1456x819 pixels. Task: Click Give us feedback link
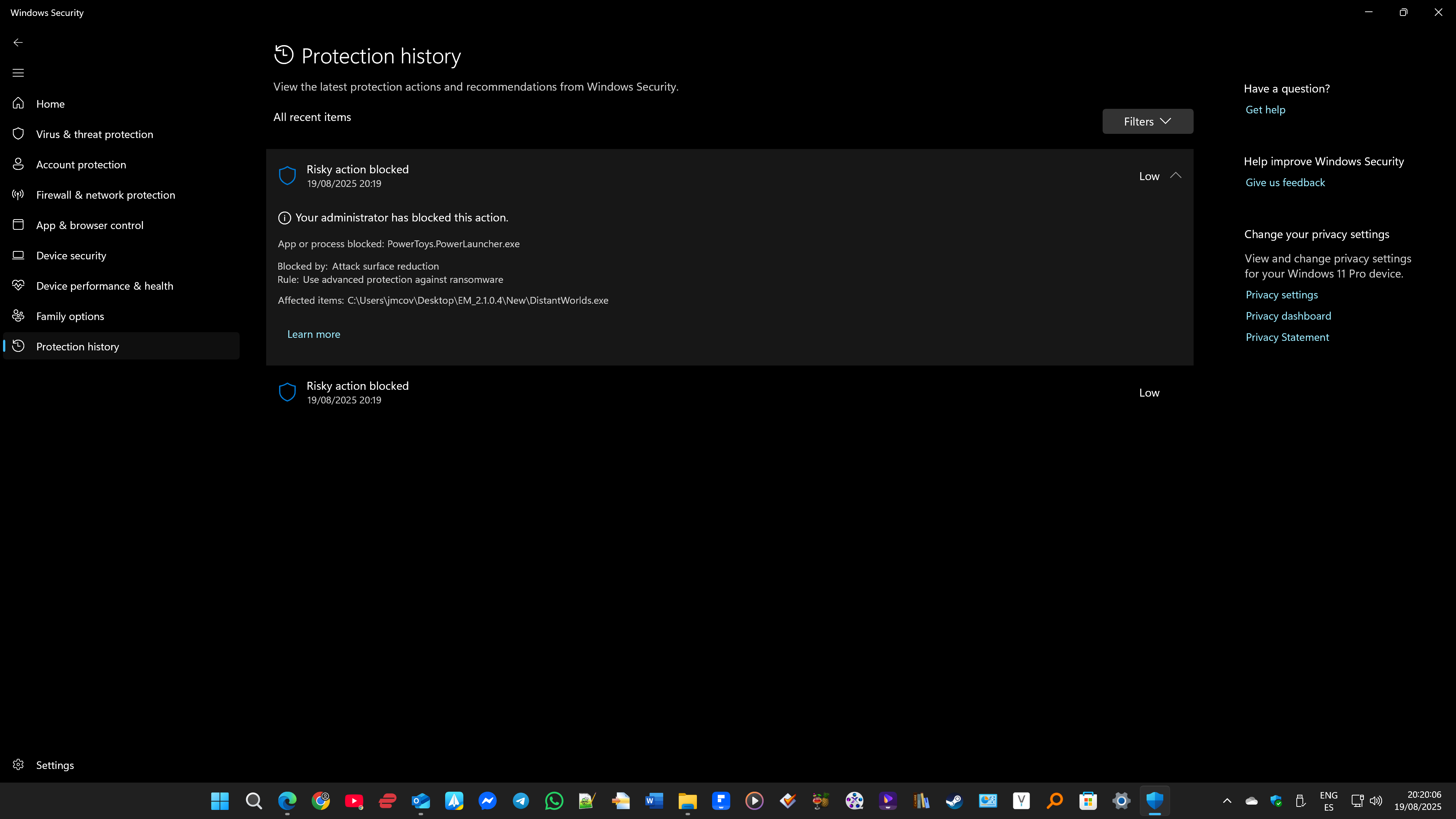(x=1285, y=182)
